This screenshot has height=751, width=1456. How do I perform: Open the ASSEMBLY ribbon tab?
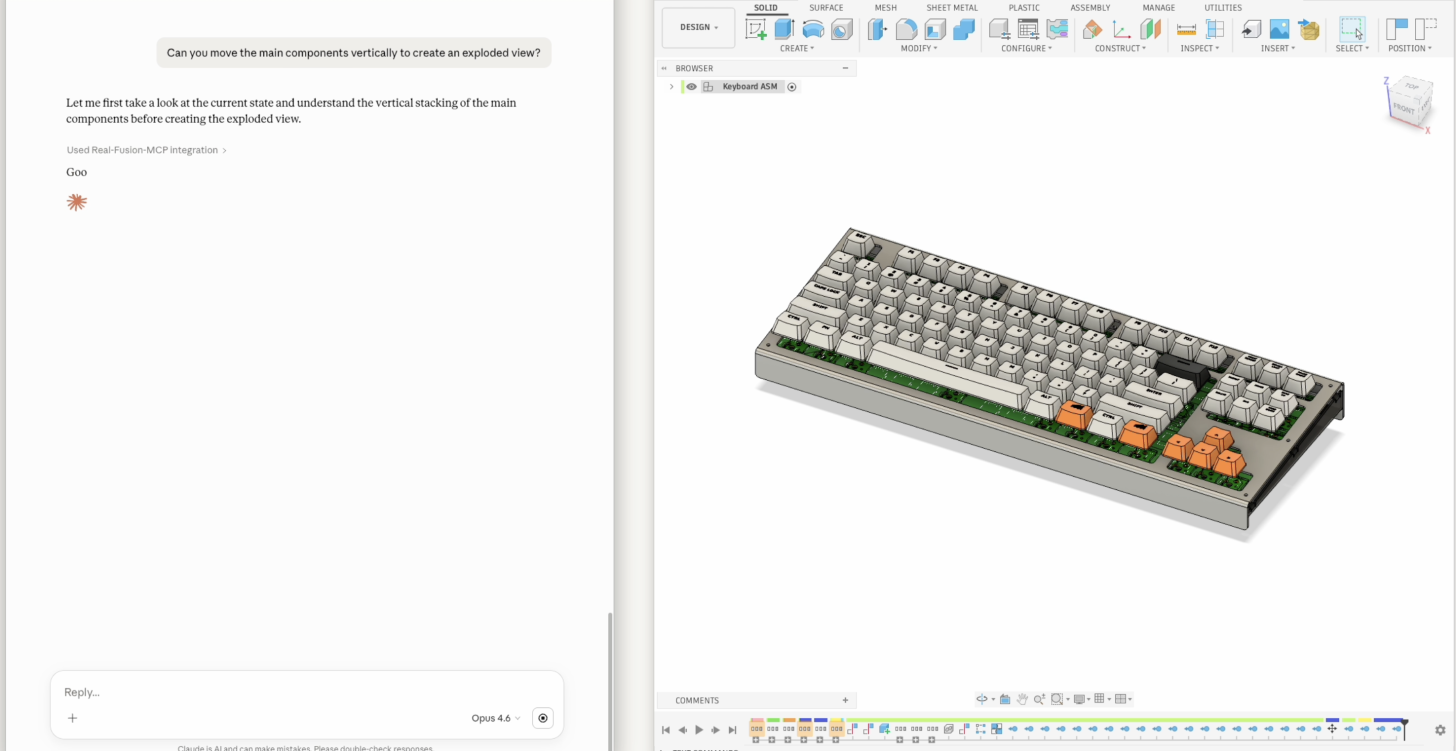(1090, 8)
